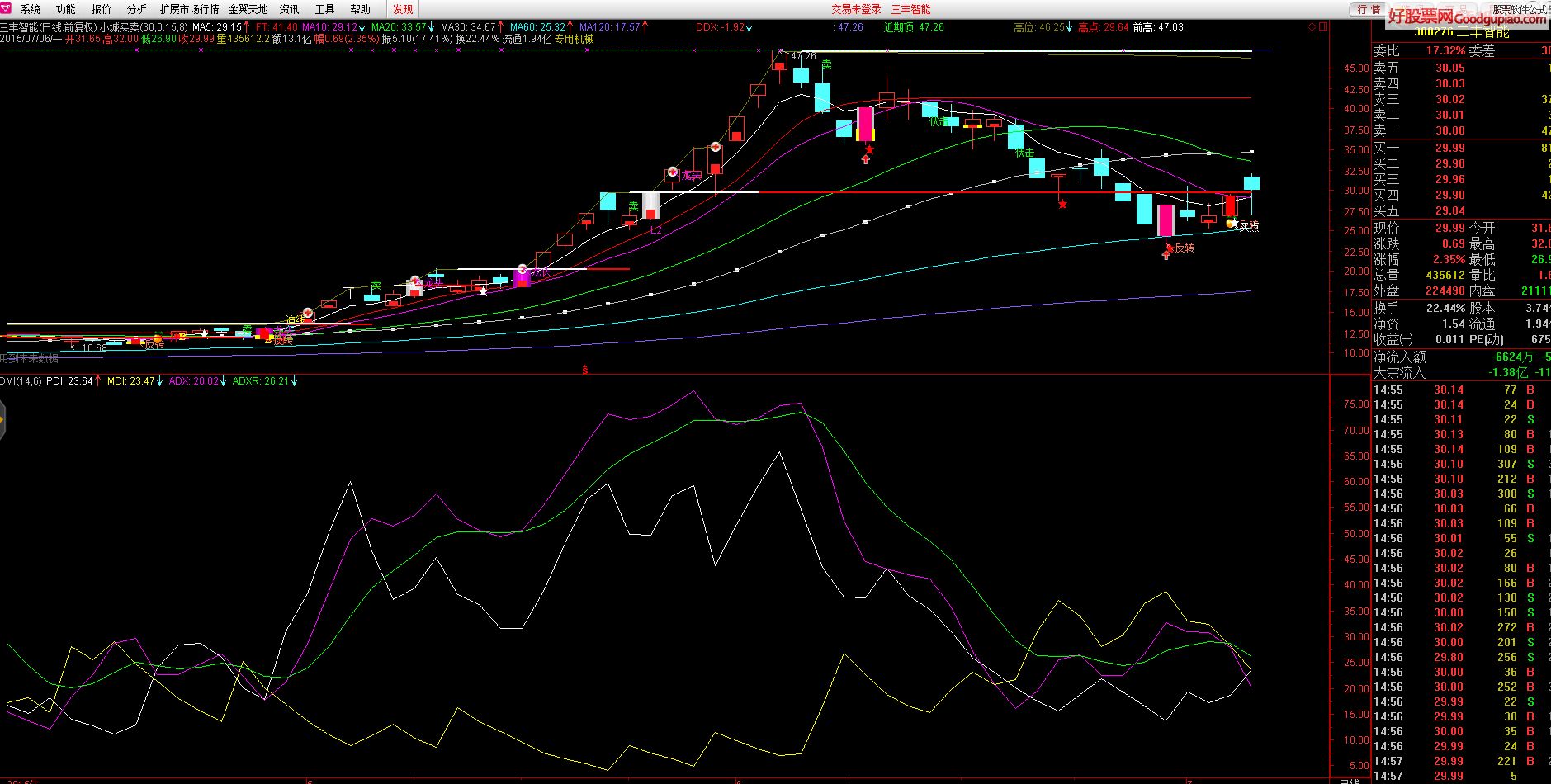Click the 小城买卖(30,0.15,8) indicator name
1551x784 pixels.
pyautogui.click(x=144, y=27)
